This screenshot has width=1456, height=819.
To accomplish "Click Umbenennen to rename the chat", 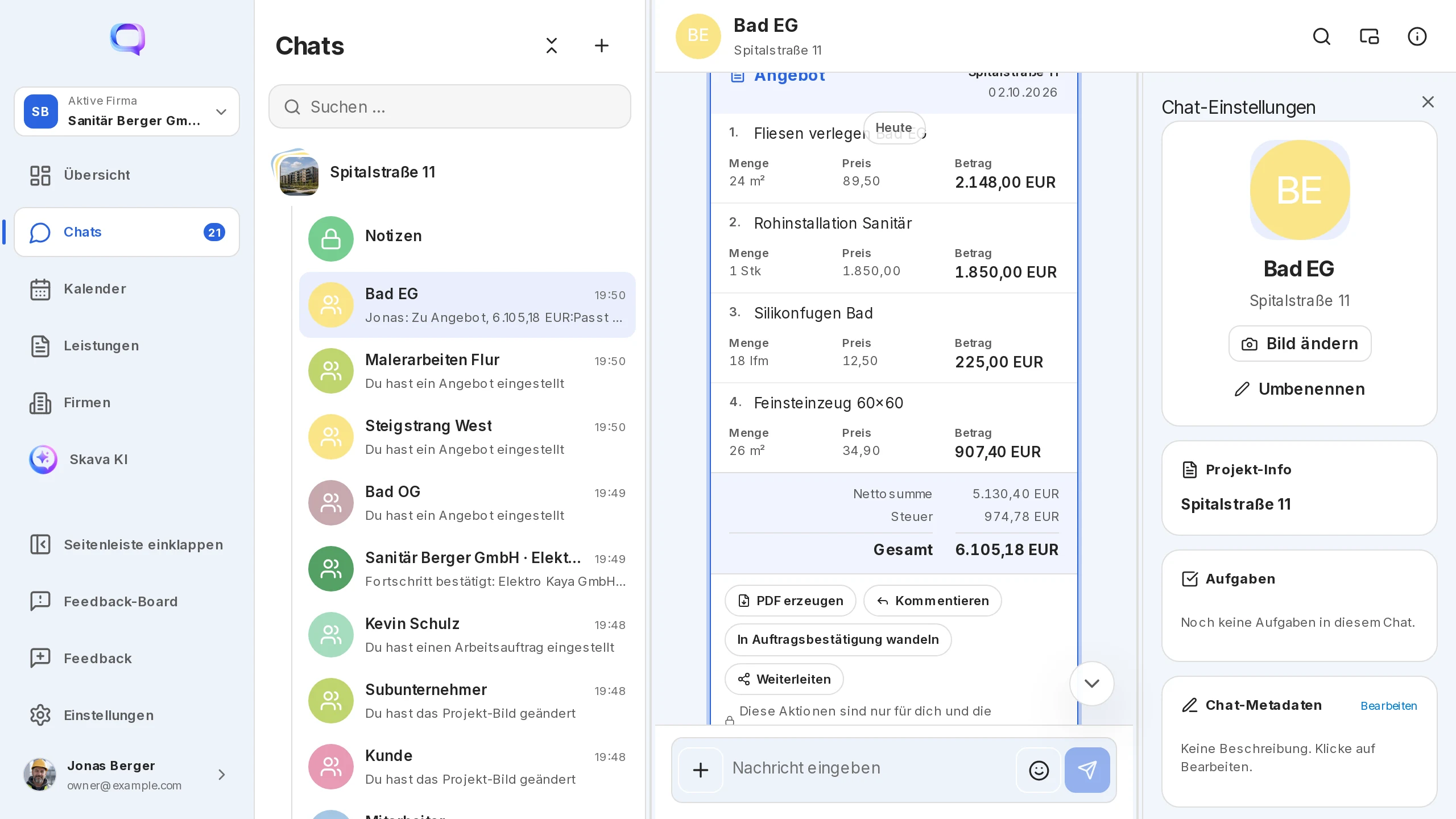I will [x=1300, y=389].
